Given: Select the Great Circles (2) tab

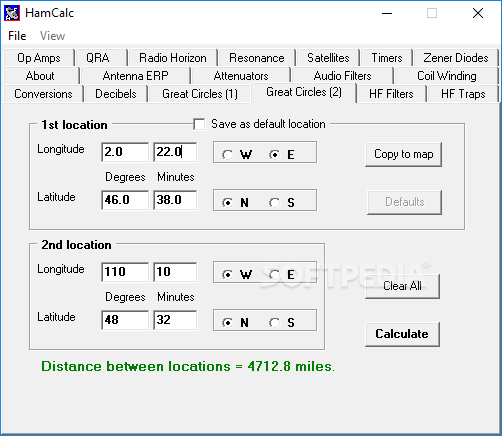Looking at the screenshot, I should (304, 92).
